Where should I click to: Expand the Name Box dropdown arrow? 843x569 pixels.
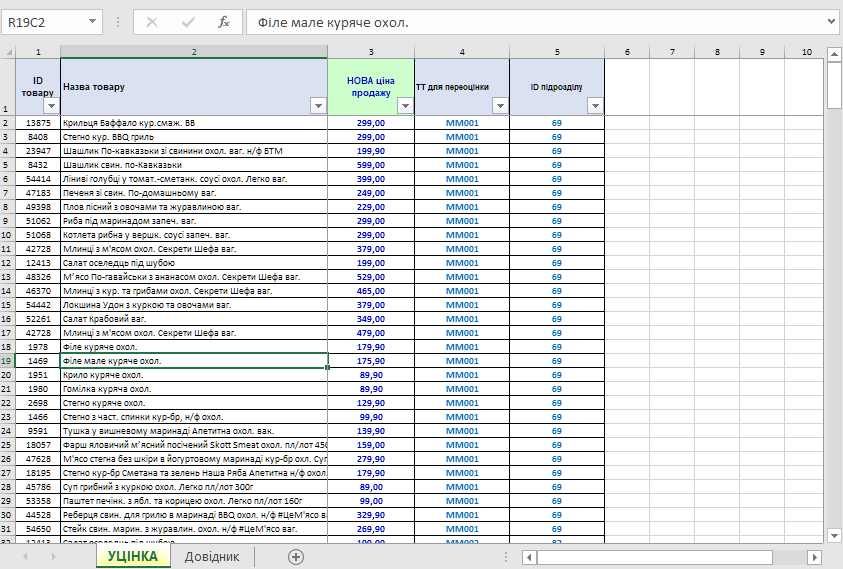click(x=92, y=22)
